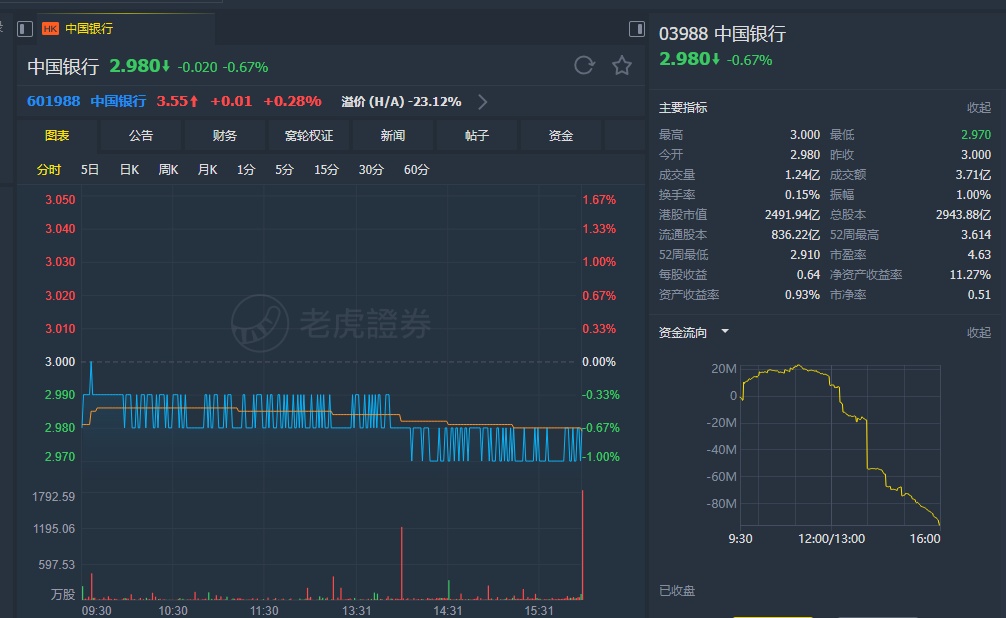
Task: Click the 市盈率 value 4.63
Action: pos(979,254)
